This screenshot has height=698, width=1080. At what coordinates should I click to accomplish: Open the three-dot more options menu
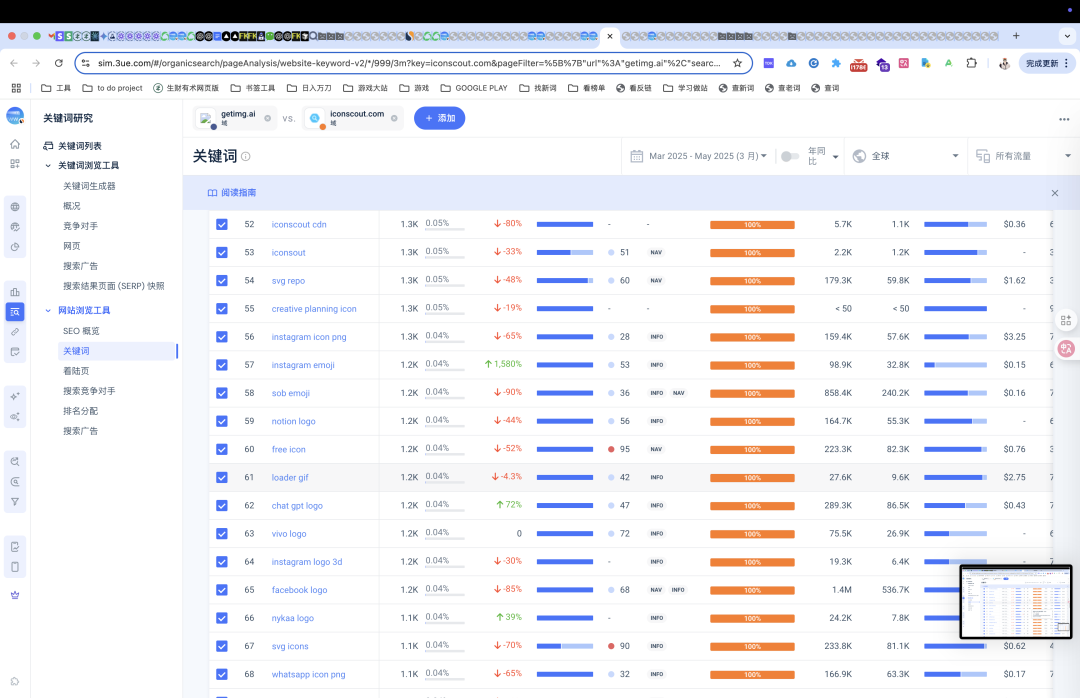click(x=1064, y=119)
